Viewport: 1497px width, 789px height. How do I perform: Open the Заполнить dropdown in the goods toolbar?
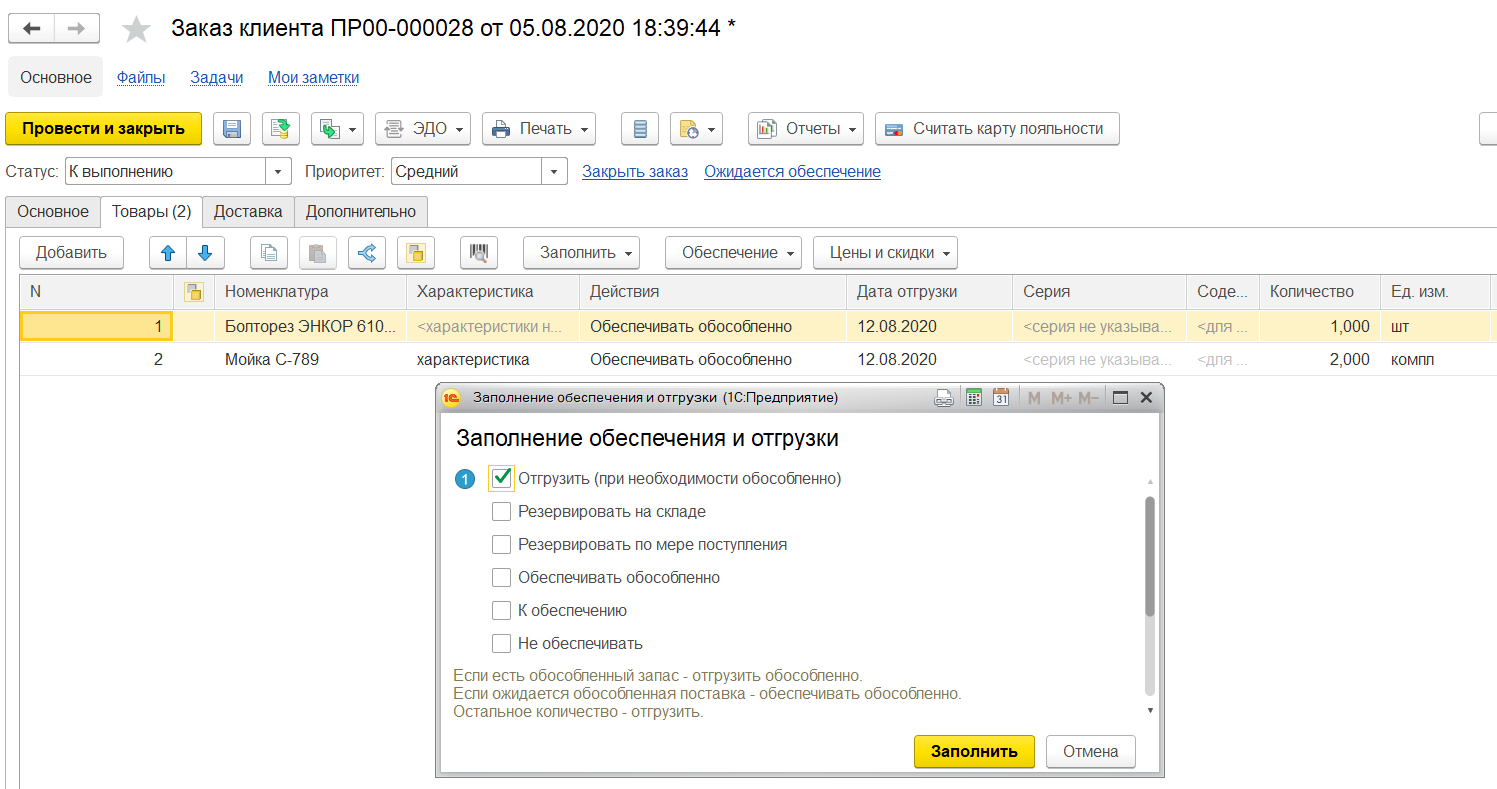[x=581, y=253]
